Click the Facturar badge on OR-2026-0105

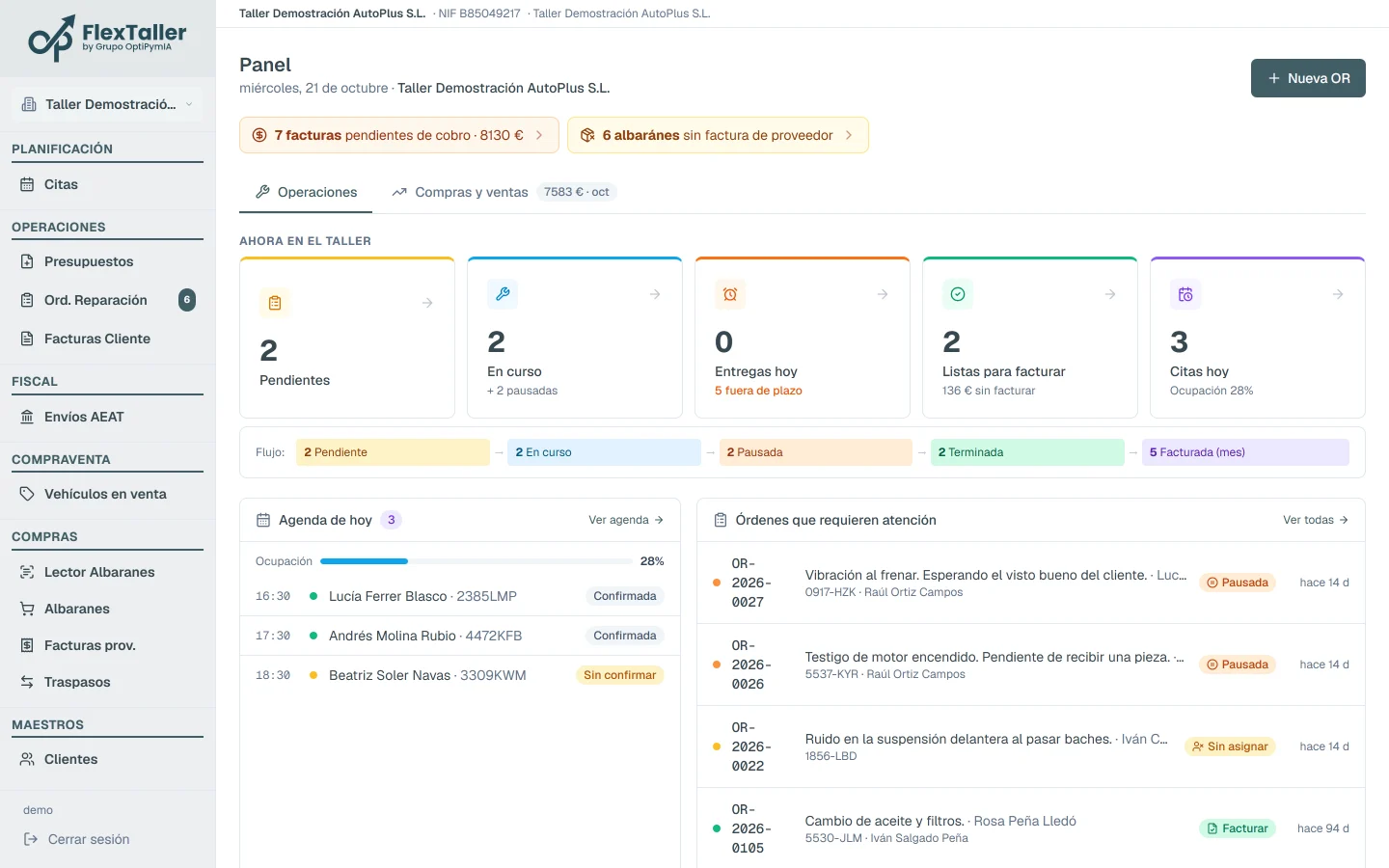[1238, 828]
